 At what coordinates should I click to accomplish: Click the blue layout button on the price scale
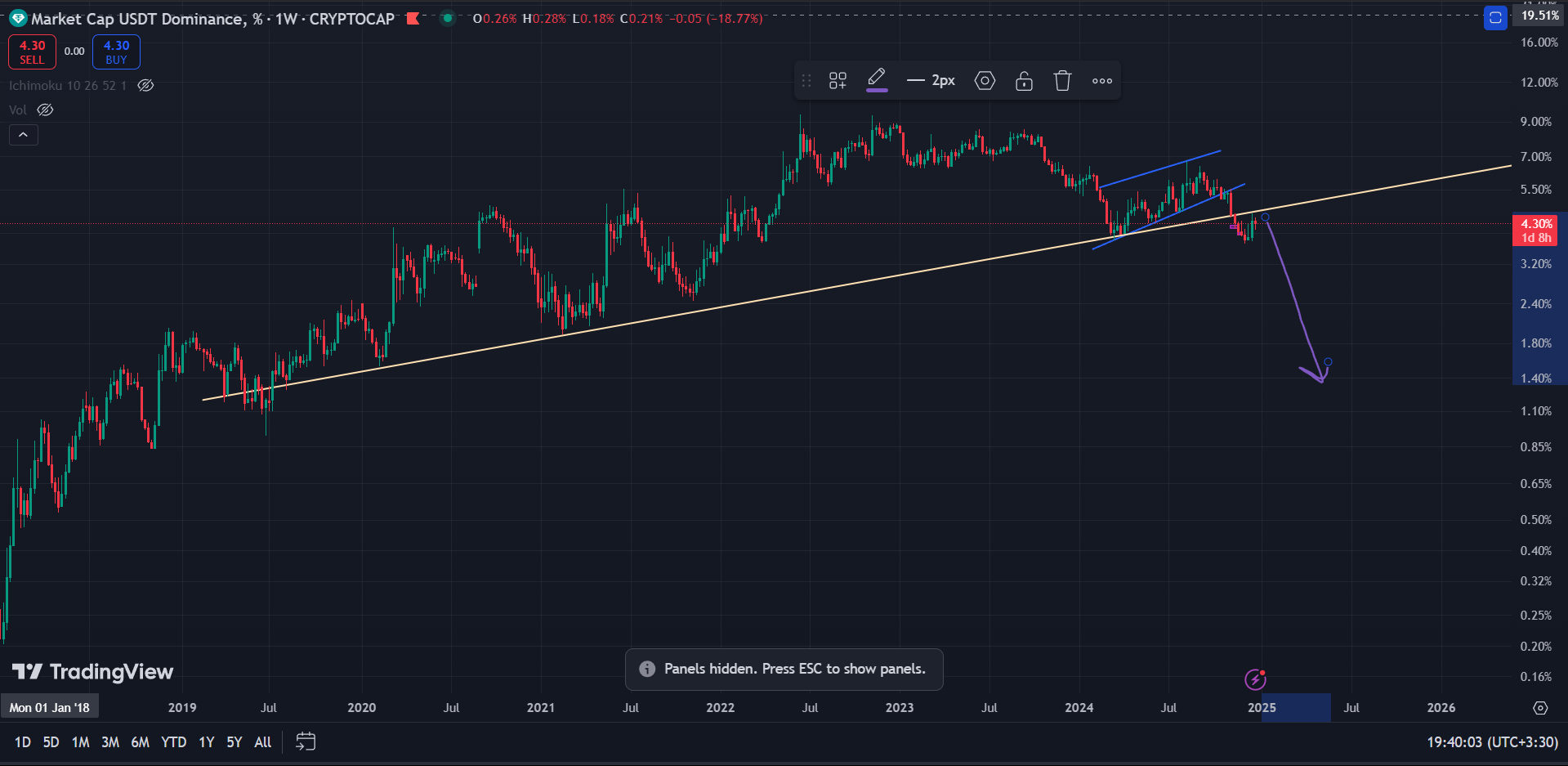(1495, 18)
